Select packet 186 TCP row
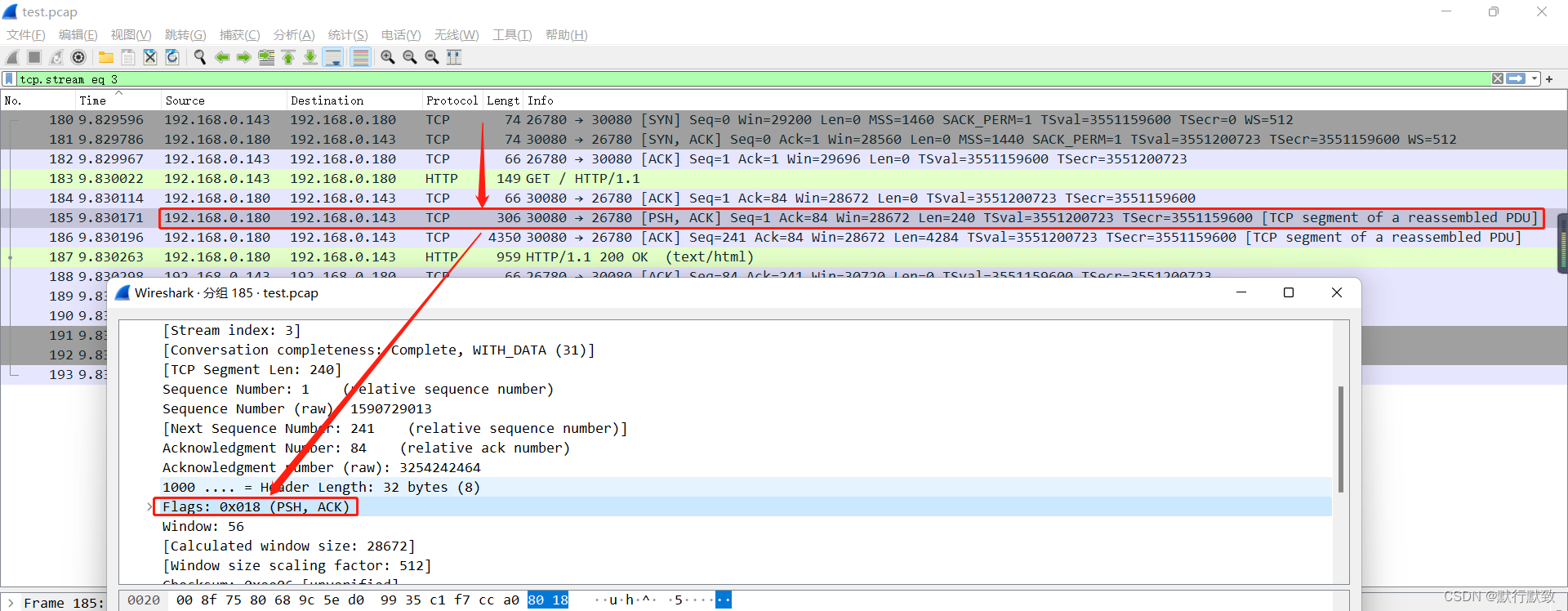Screen dimensions: 1568x611 click(x=782, y=238)
